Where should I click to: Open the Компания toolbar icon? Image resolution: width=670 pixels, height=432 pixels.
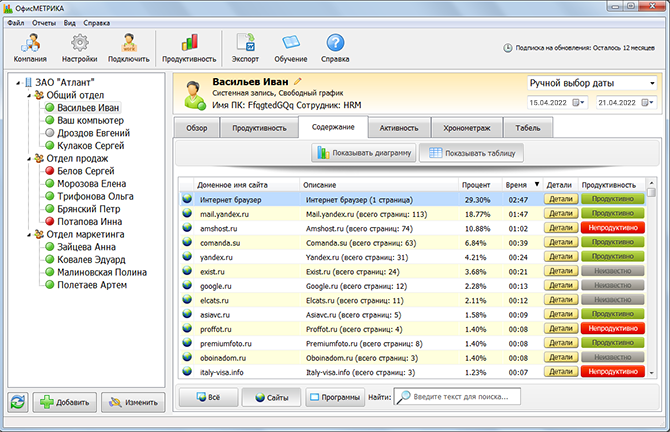click(x=32, y=47)
